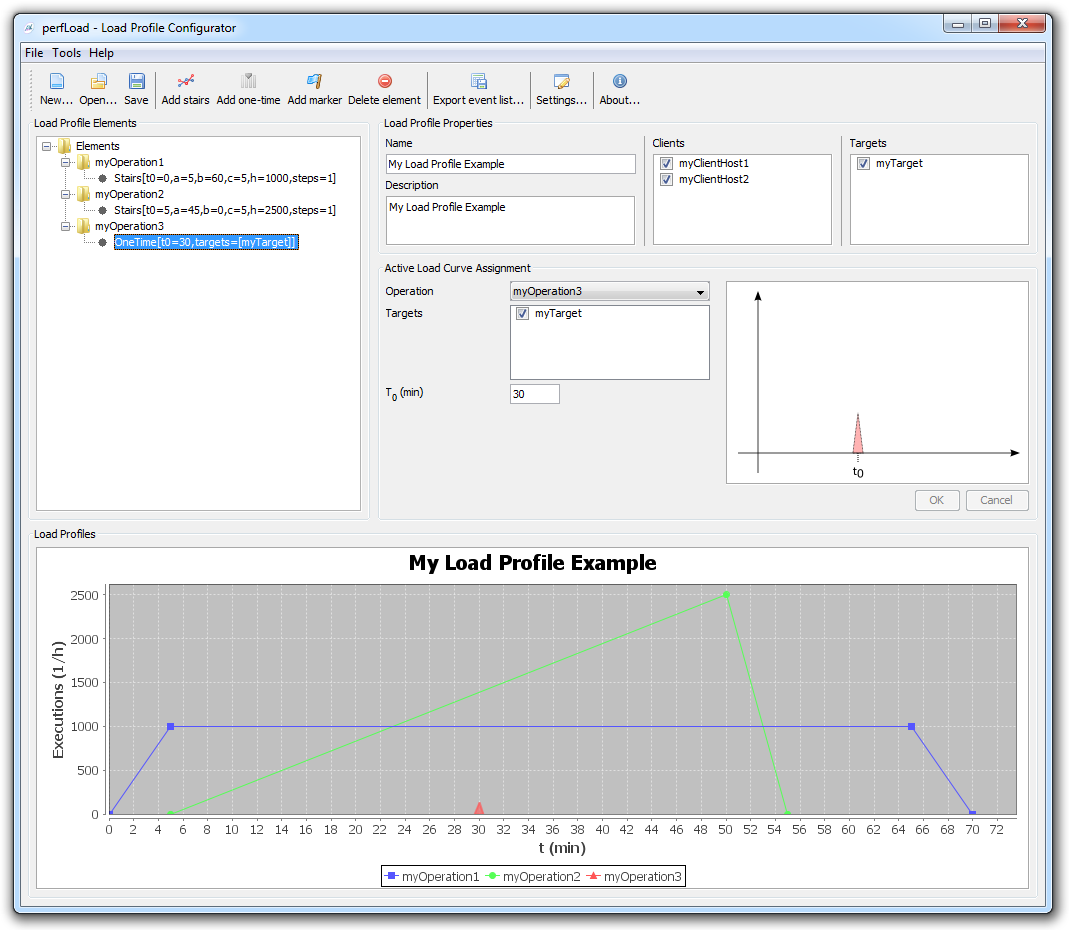Click the Open profile toolbar icon
The height and width of the screenshot is (930, 1069).
tap(98, 81)
